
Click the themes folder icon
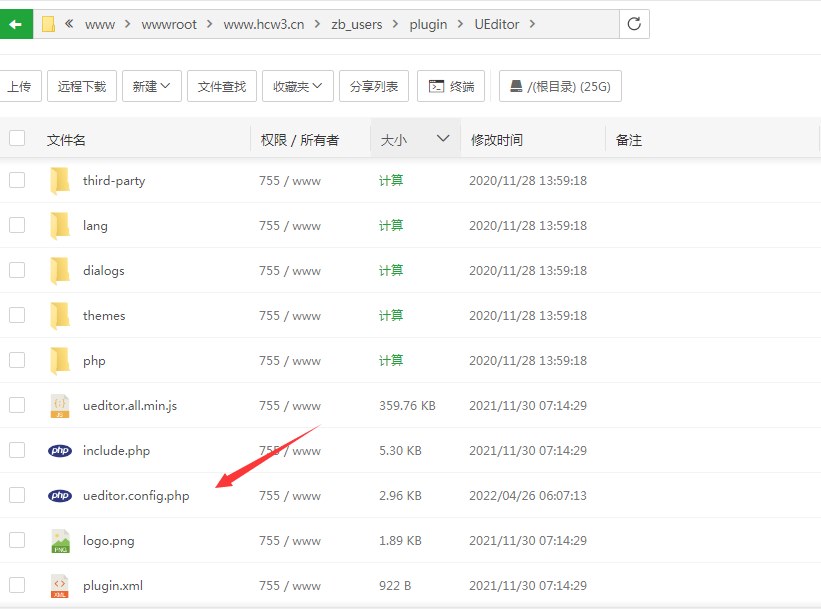click(60, 316)
